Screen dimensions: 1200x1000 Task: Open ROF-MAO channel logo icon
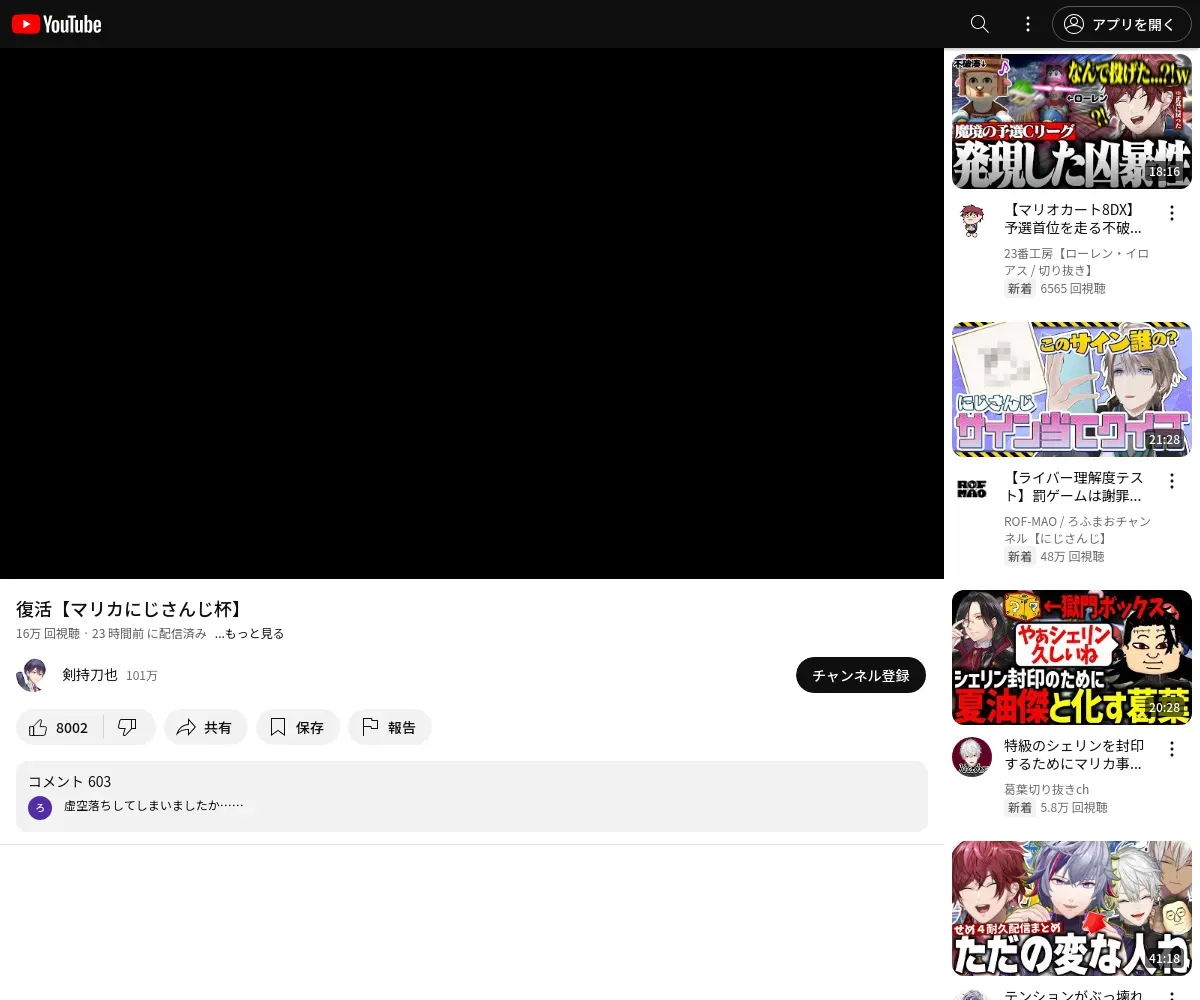pyautogui.click(x=972, y=489)
